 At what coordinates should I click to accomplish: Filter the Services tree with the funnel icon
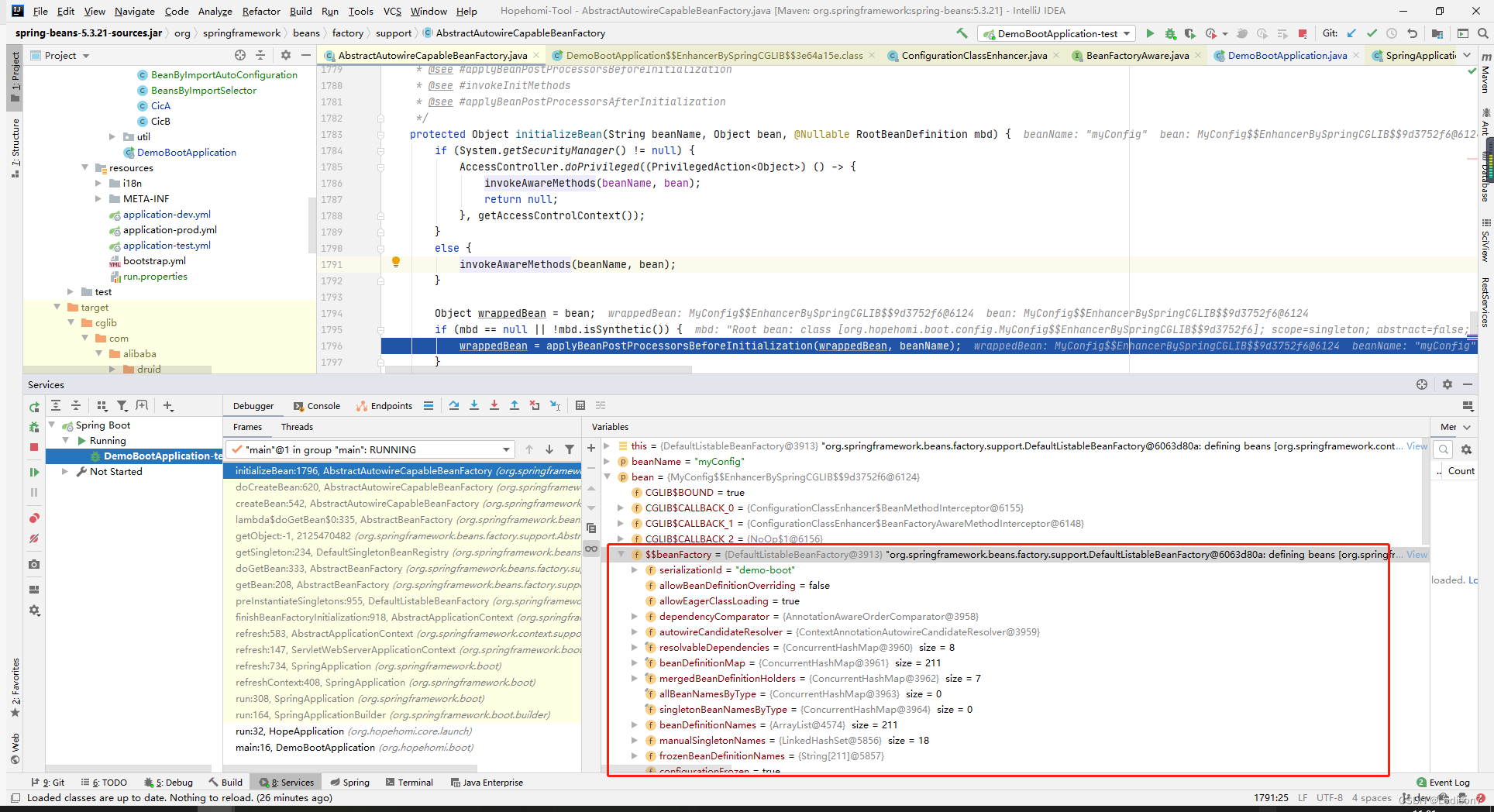[122, 405]
